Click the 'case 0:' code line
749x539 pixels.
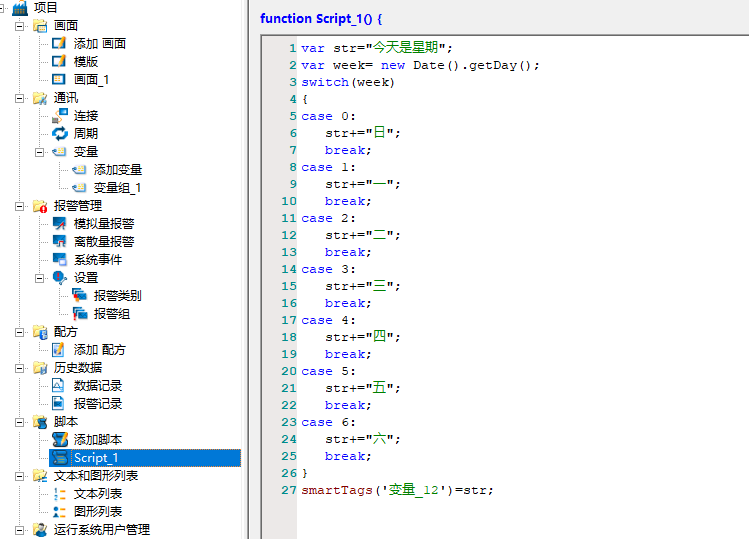328,116
